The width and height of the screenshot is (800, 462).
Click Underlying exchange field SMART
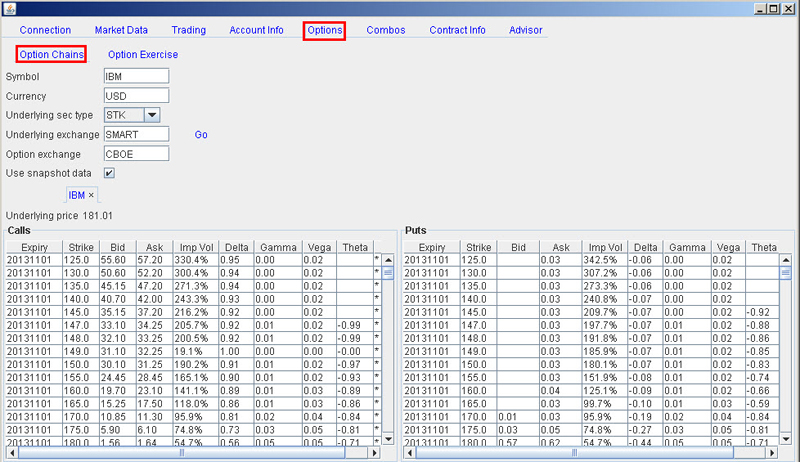136,135
